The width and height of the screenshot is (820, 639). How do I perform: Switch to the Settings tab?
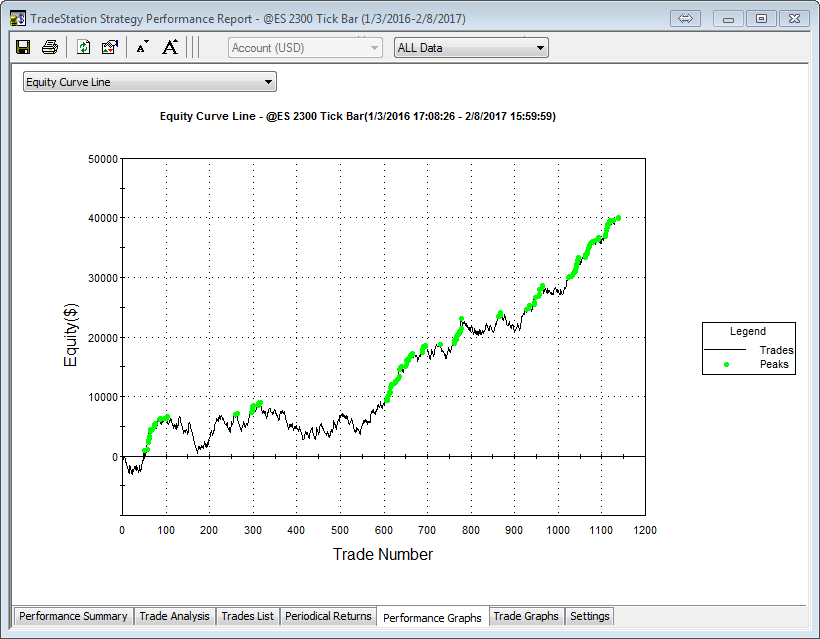coord(589,616)
